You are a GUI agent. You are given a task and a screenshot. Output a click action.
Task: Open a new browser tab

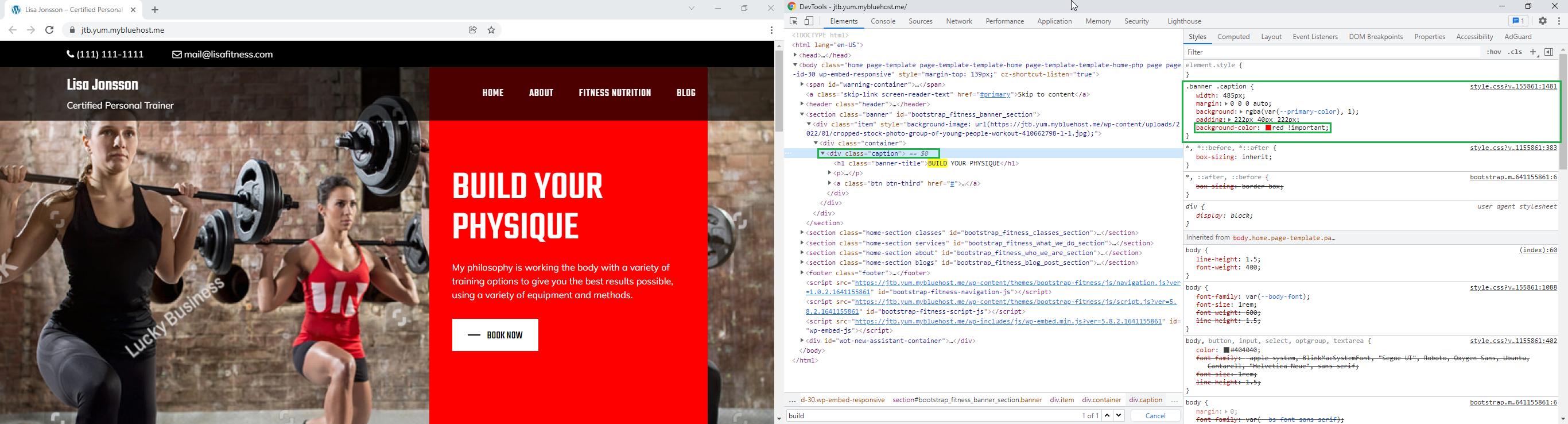pos(155,10)
